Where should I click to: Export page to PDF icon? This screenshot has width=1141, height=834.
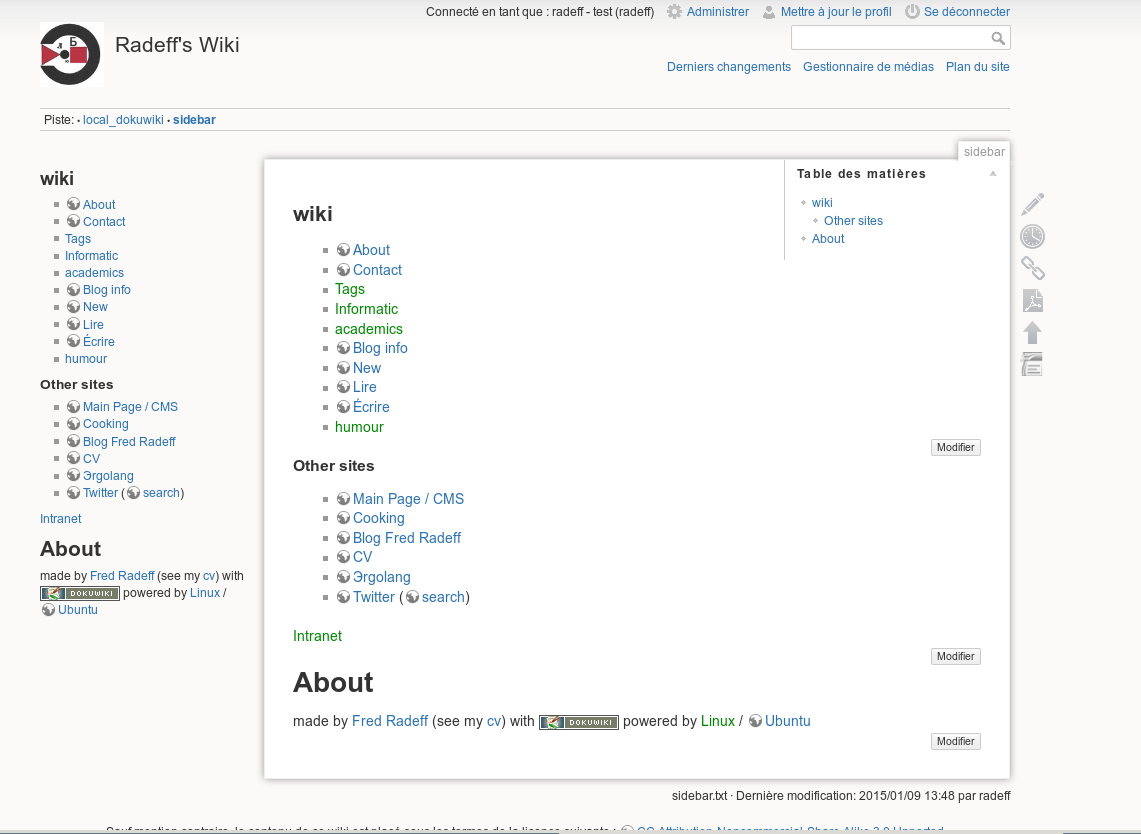coord(1033,301)
